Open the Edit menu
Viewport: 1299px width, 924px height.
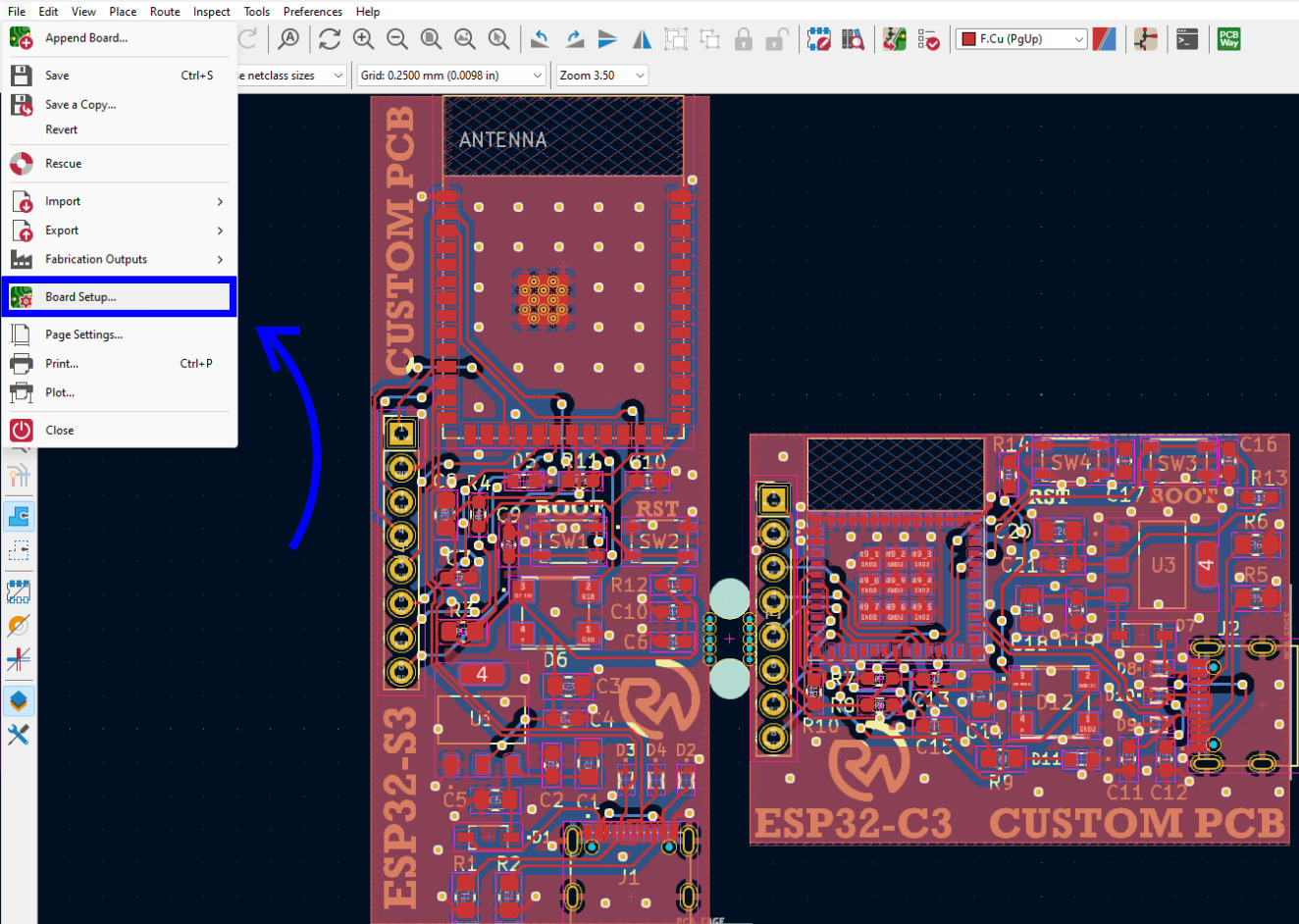[48, 12]
